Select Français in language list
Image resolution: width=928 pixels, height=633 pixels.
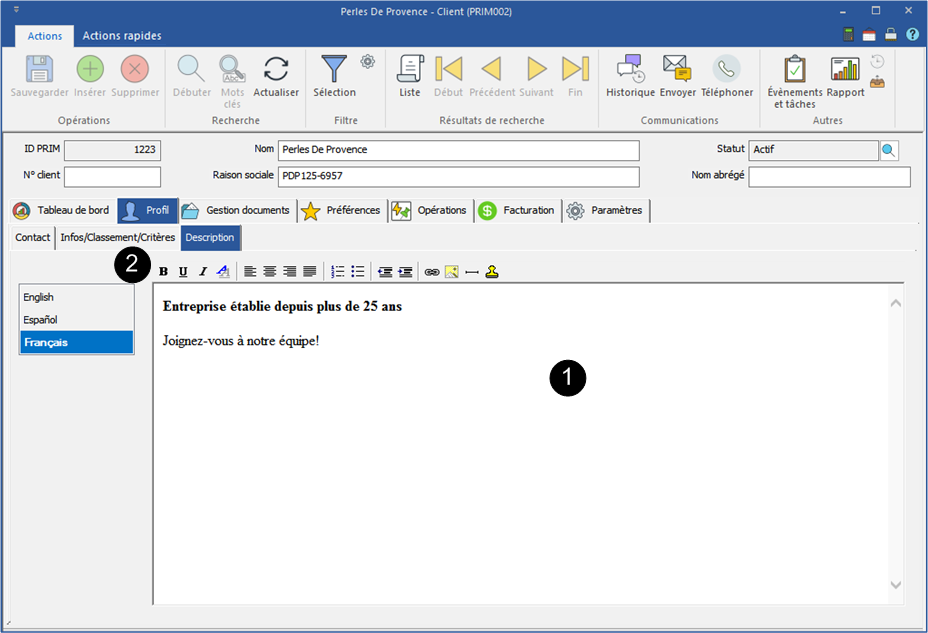[76, 343]
